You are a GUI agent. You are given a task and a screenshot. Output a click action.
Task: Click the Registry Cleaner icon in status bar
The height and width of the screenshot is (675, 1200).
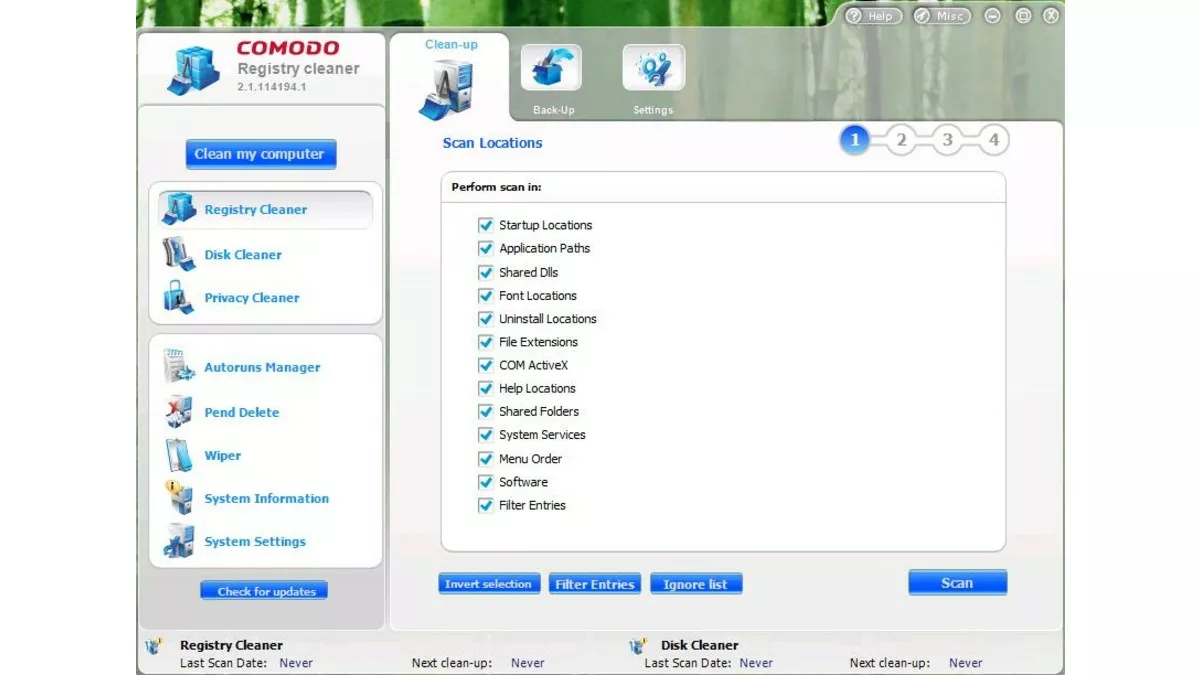[155, 645]
